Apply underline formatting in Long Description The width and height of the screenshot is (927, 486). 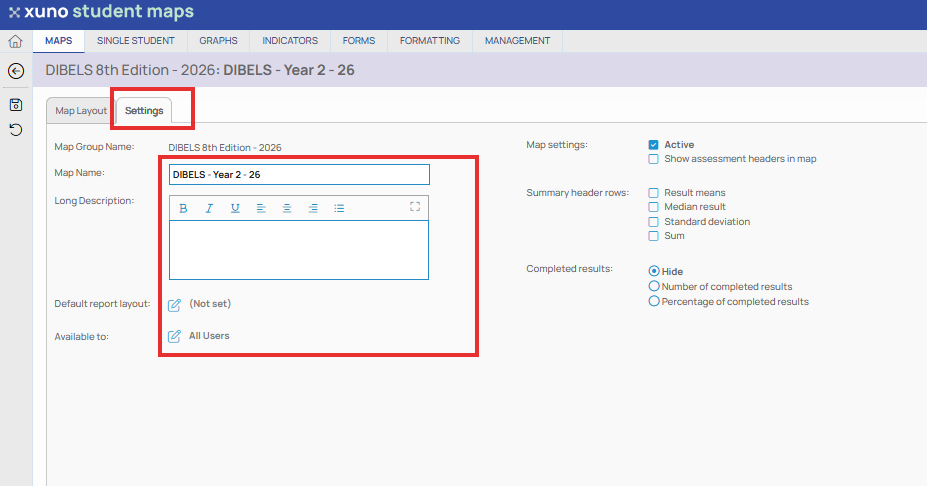click(x=235, y=208)
